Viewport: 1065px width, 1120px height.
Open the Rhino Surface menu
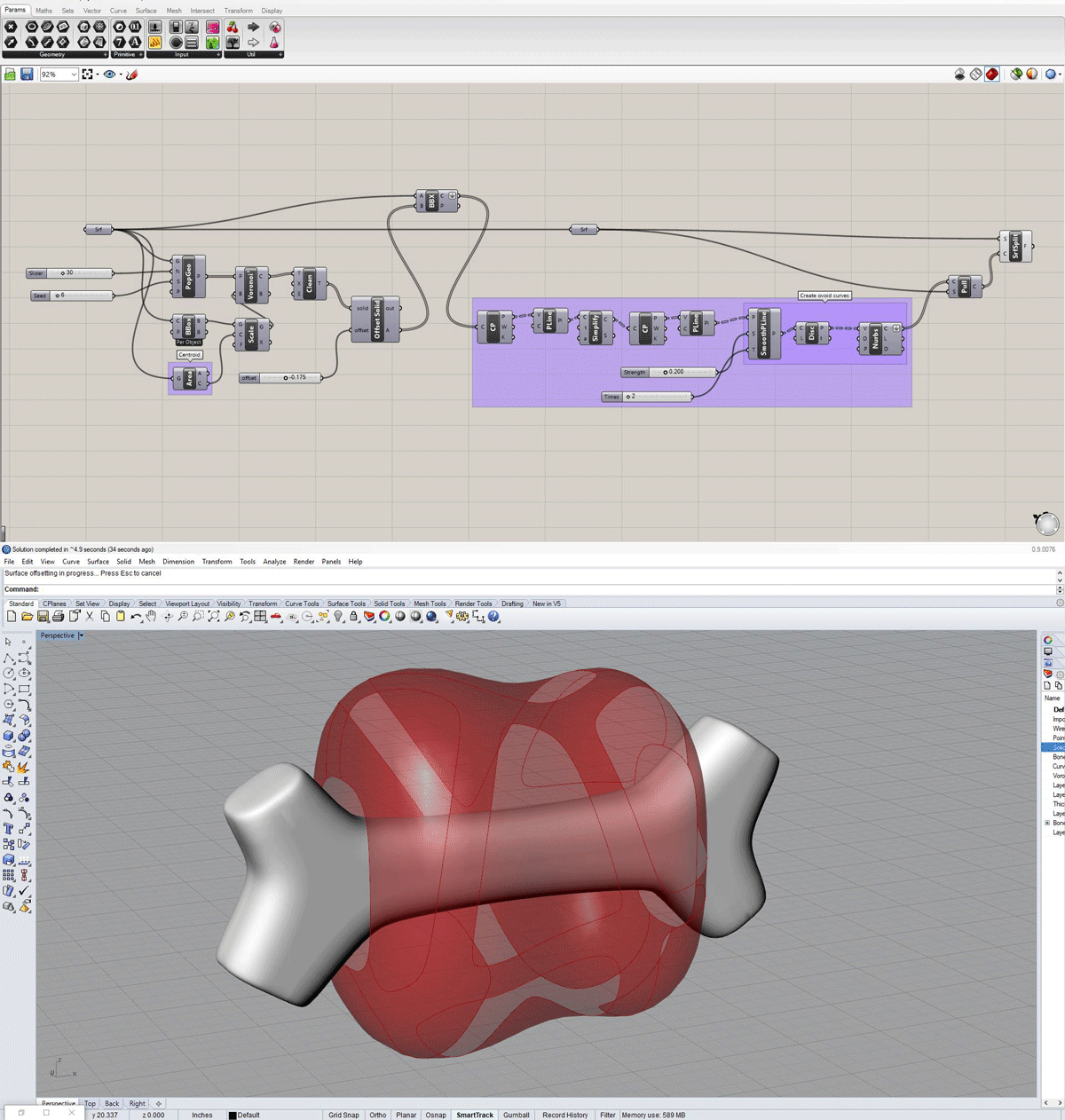click(x=98, y=562)
